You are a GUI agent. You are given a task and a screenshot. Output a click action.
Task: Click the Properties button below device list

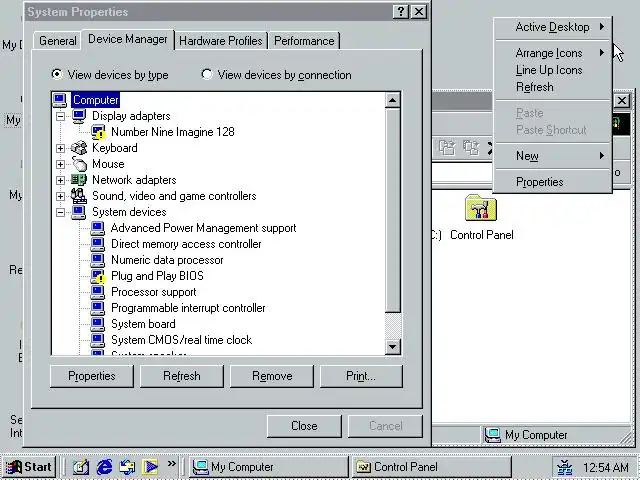(92, 376)
